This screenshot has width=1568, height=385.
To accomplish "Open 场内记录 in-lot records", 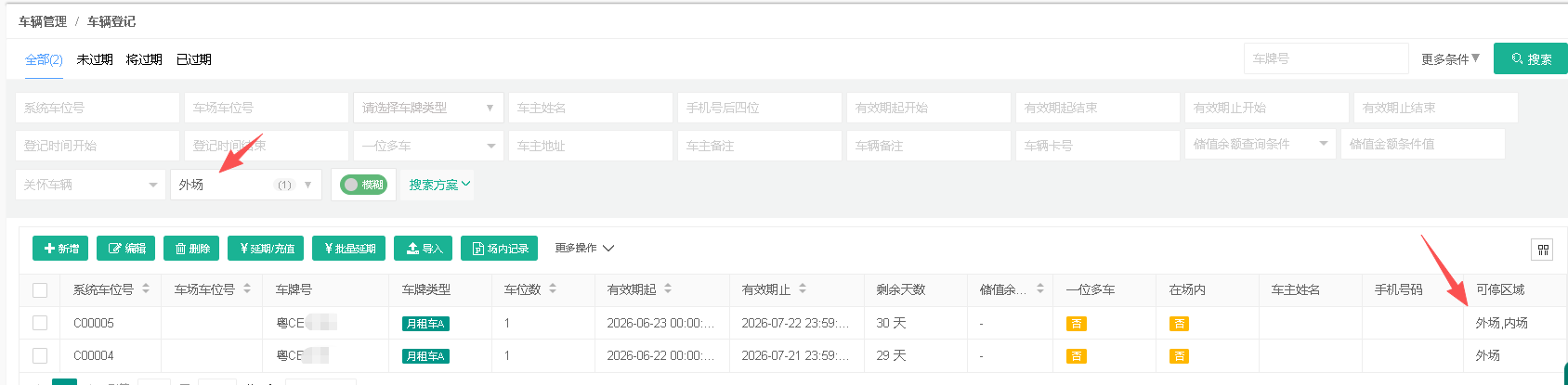I will tap(499, 249).
